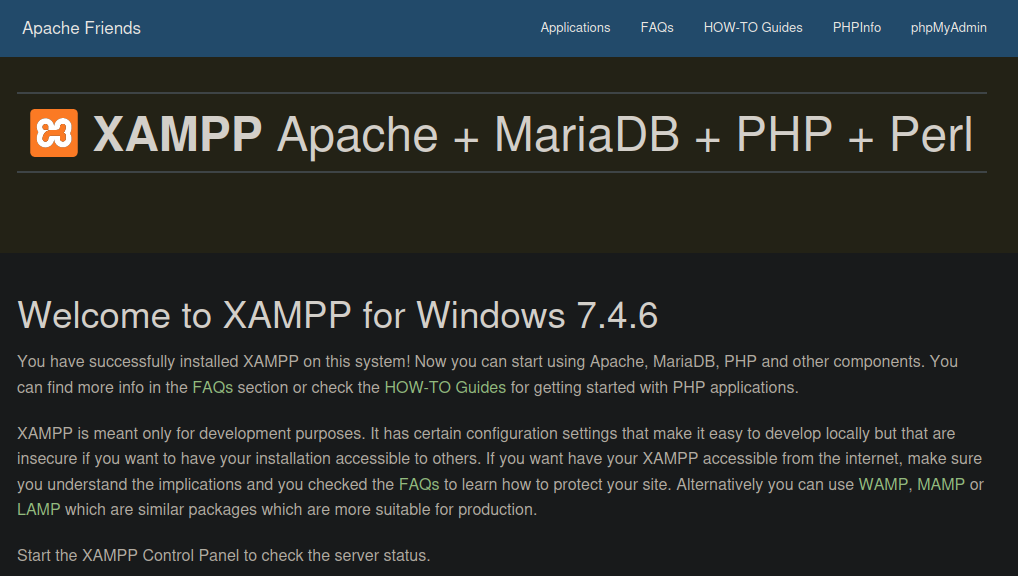This screenshot has width=1018, height=576.
Task: Visit the MAMP link
Action: 941,484
